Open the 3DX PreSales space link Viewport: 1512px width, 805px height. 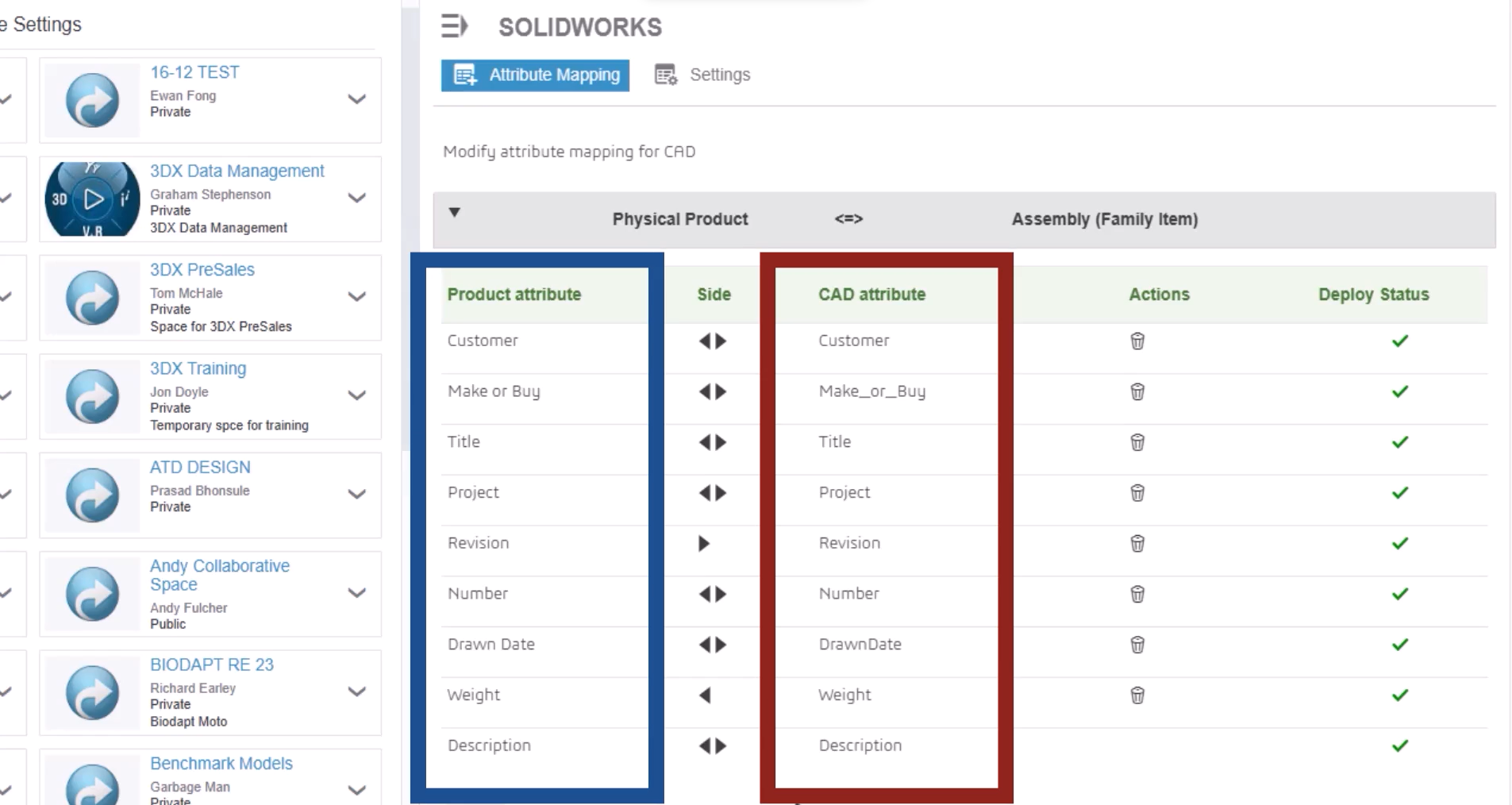[x=202, y=270]
